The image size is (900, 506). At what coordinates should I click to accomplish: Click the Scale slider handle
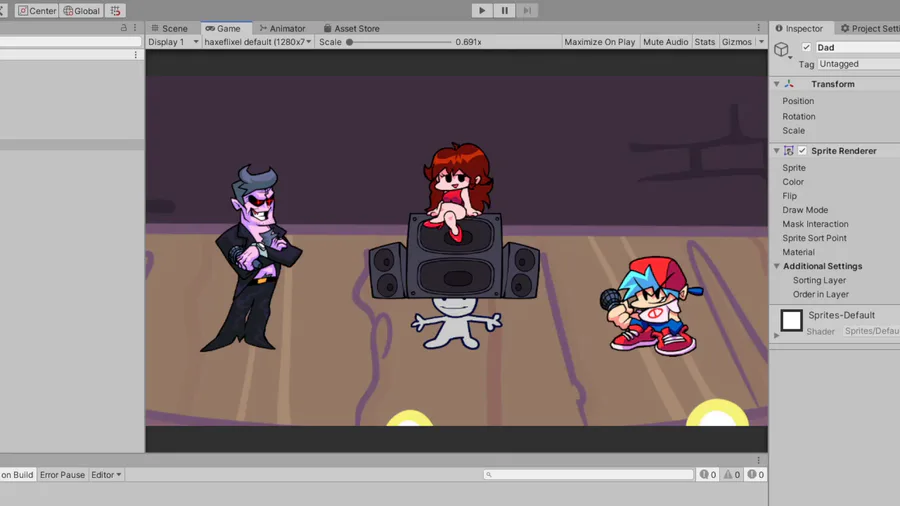pos(349,42)
